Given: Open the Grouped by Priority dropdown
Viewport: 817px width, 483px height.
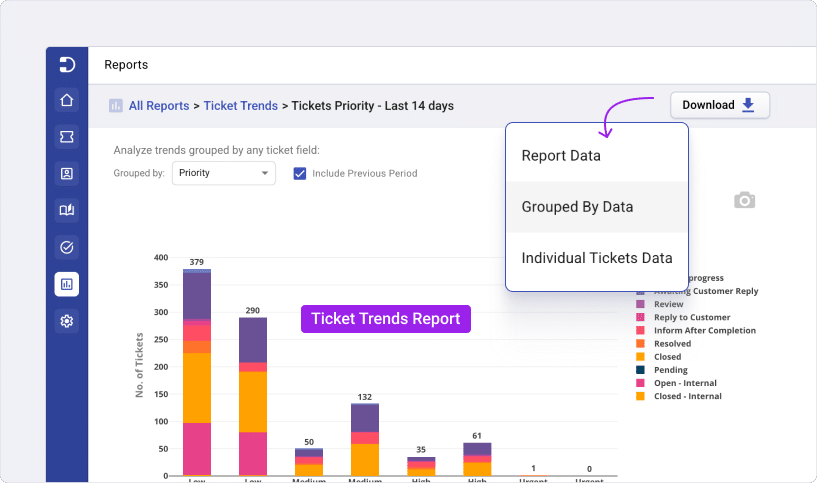Looking at the screenshot, I should [x=224, y=173].
